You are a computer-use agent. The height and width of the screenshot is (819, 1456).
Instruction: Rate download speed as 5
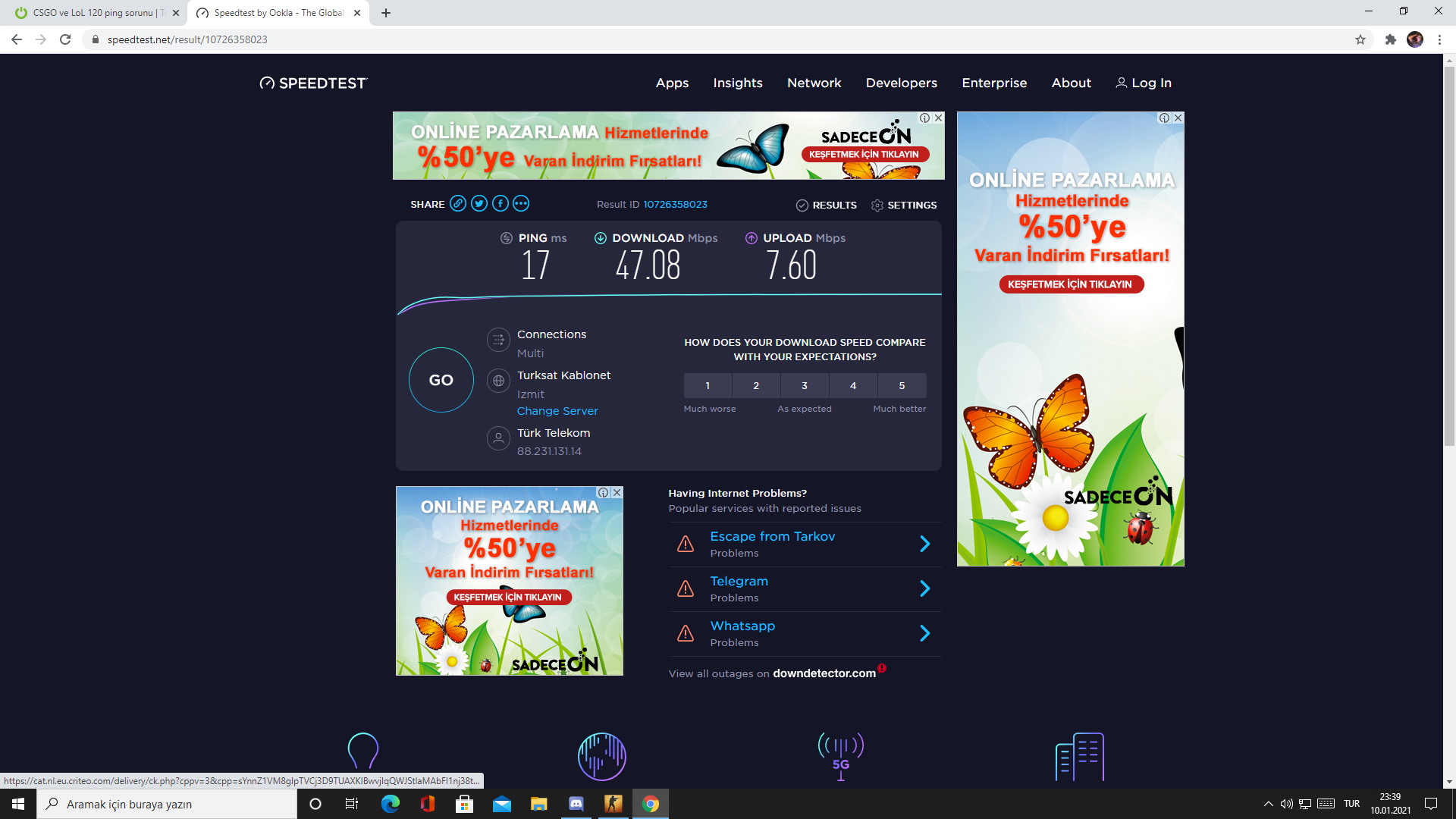(x=902, y=386)
